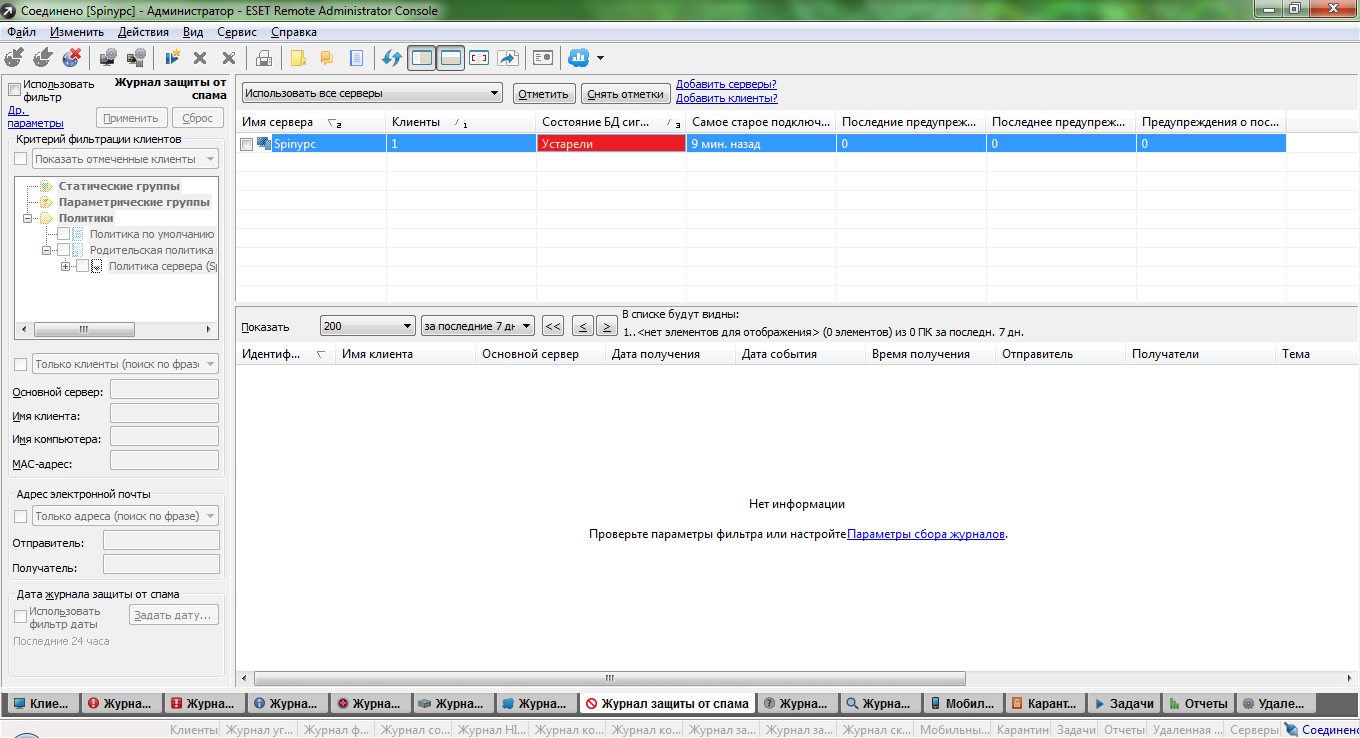Click the blue arrow export toolbar icon

507,58
